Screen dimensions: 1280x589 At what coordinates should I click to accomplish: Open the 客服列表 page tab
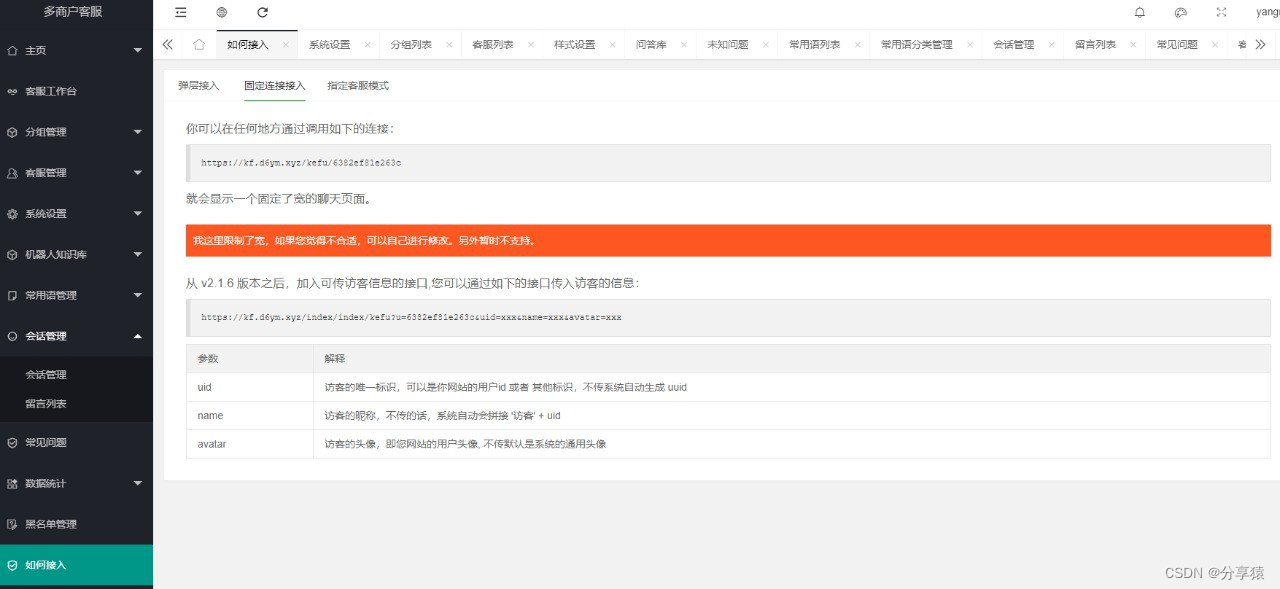coord(493,45)
